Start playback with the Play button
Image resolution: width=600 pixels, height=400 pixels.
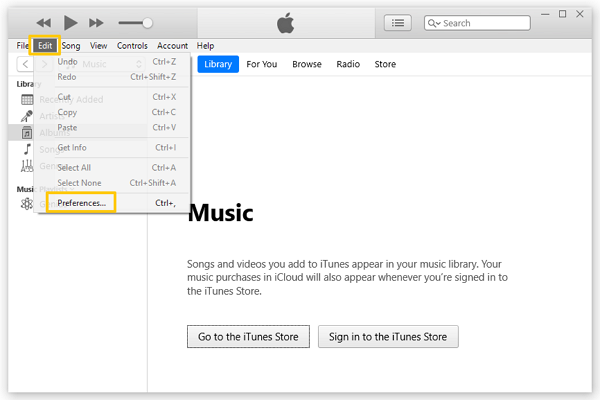click(x=70, y=23)
